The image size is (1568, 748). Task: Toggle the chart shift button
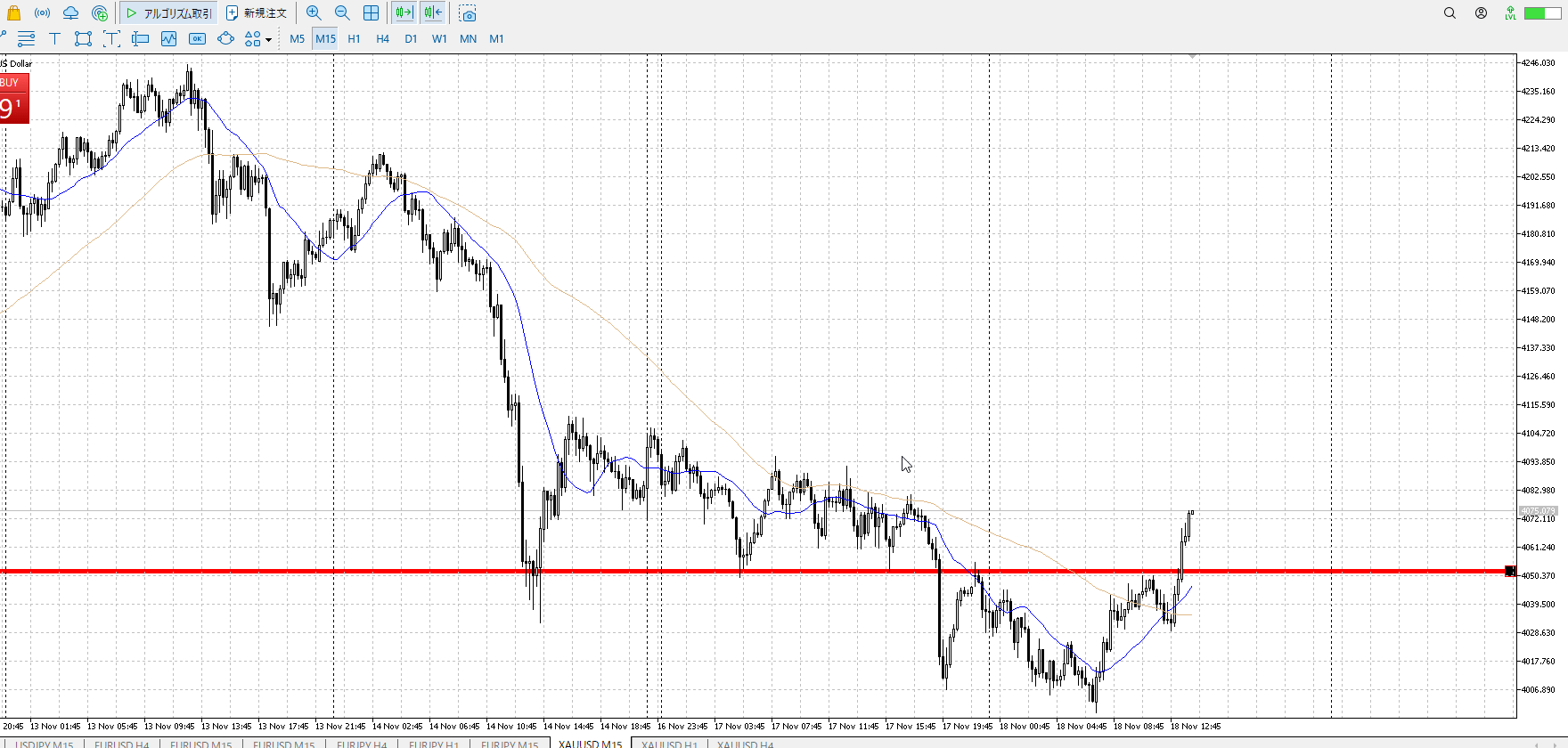coord(433,13)
